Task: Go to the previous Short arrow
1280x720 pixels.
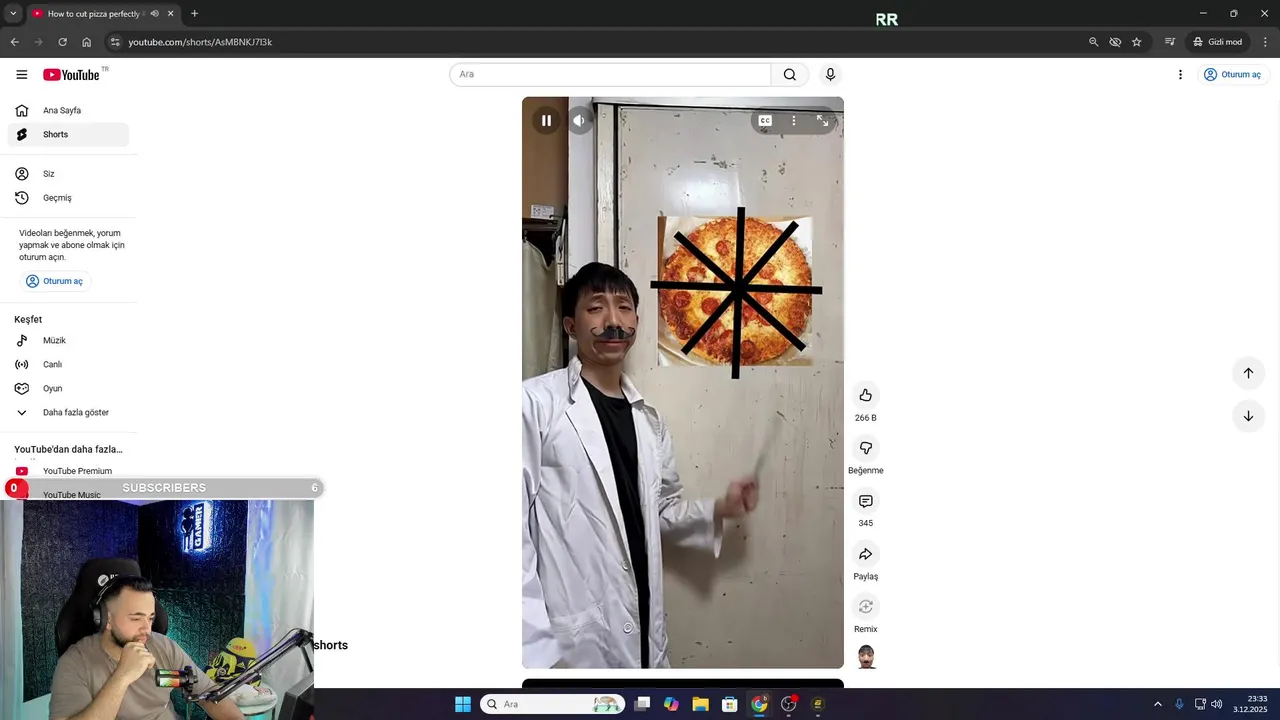Action: pyautogui.click(x=1248, y=373)
